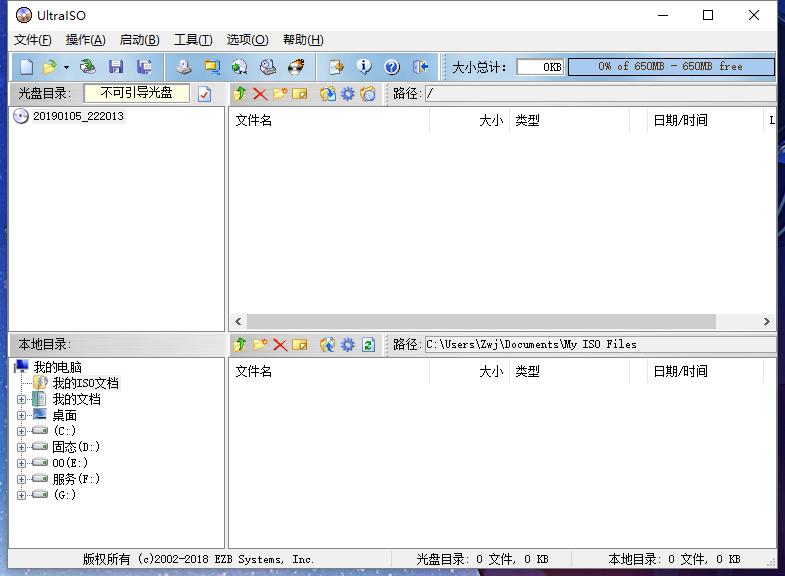Sort local list by 日期/时间 column header

704,371
